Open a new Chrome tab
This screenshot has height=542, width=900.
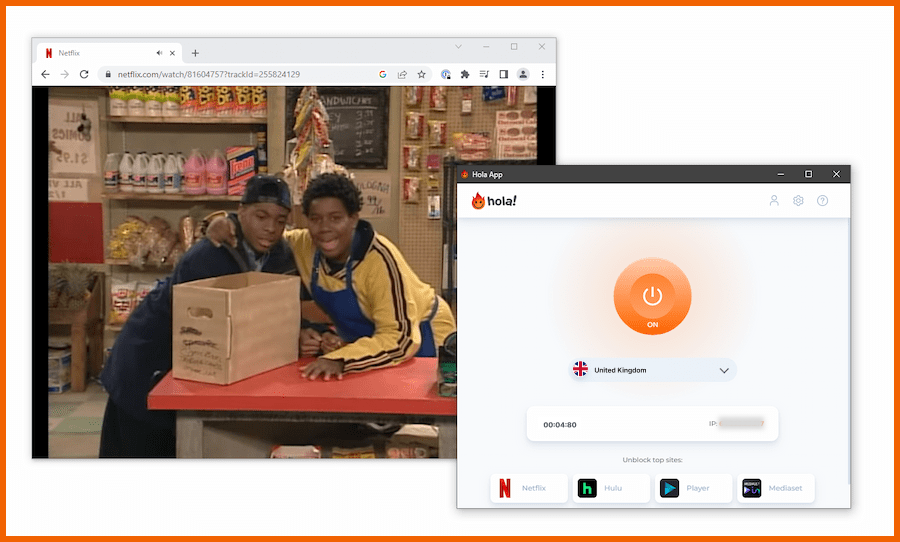coord(195,53)
